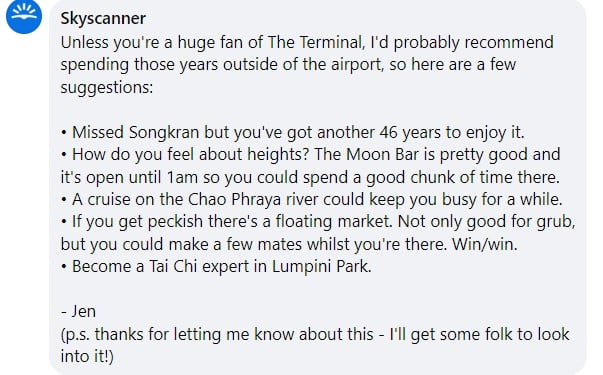Image resolution: width=603 pixels, height=375 pixels.
Task: Click the "Tai Chi" words
Action: (x=173, y=267)
